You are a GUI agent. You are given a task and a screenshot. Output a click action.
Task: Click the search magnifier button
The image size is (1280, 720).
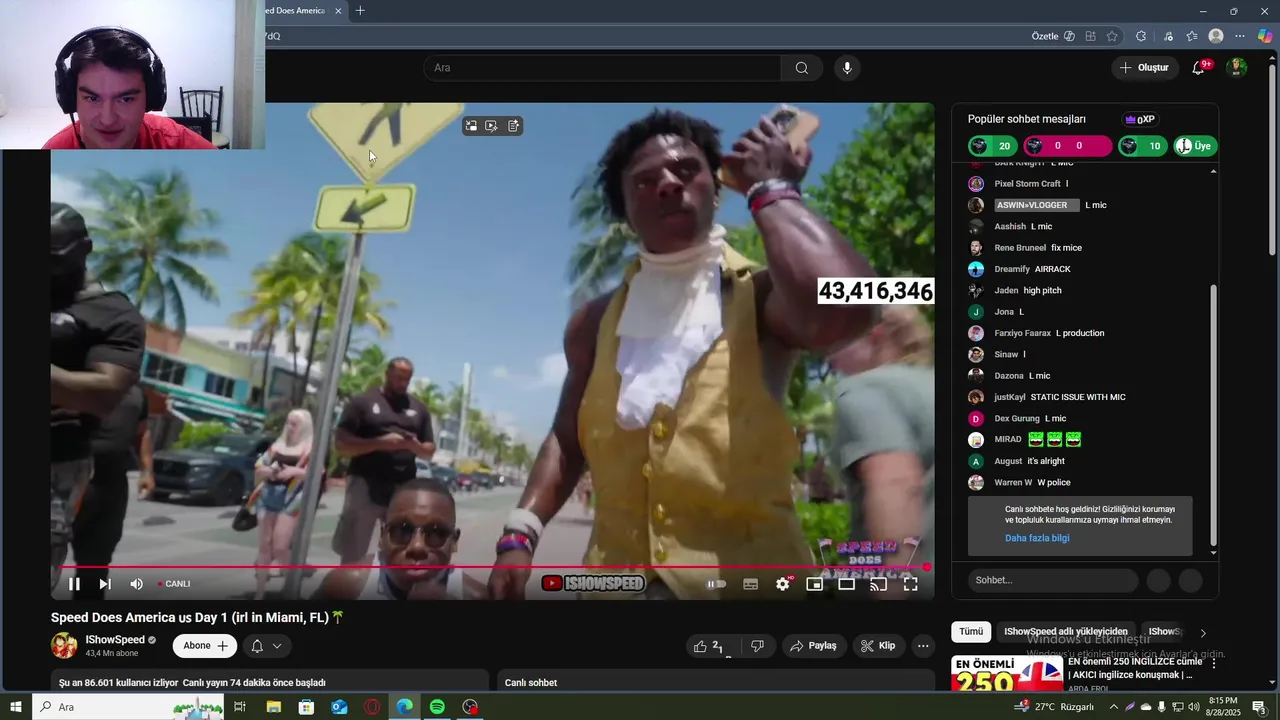pos(802,68)
